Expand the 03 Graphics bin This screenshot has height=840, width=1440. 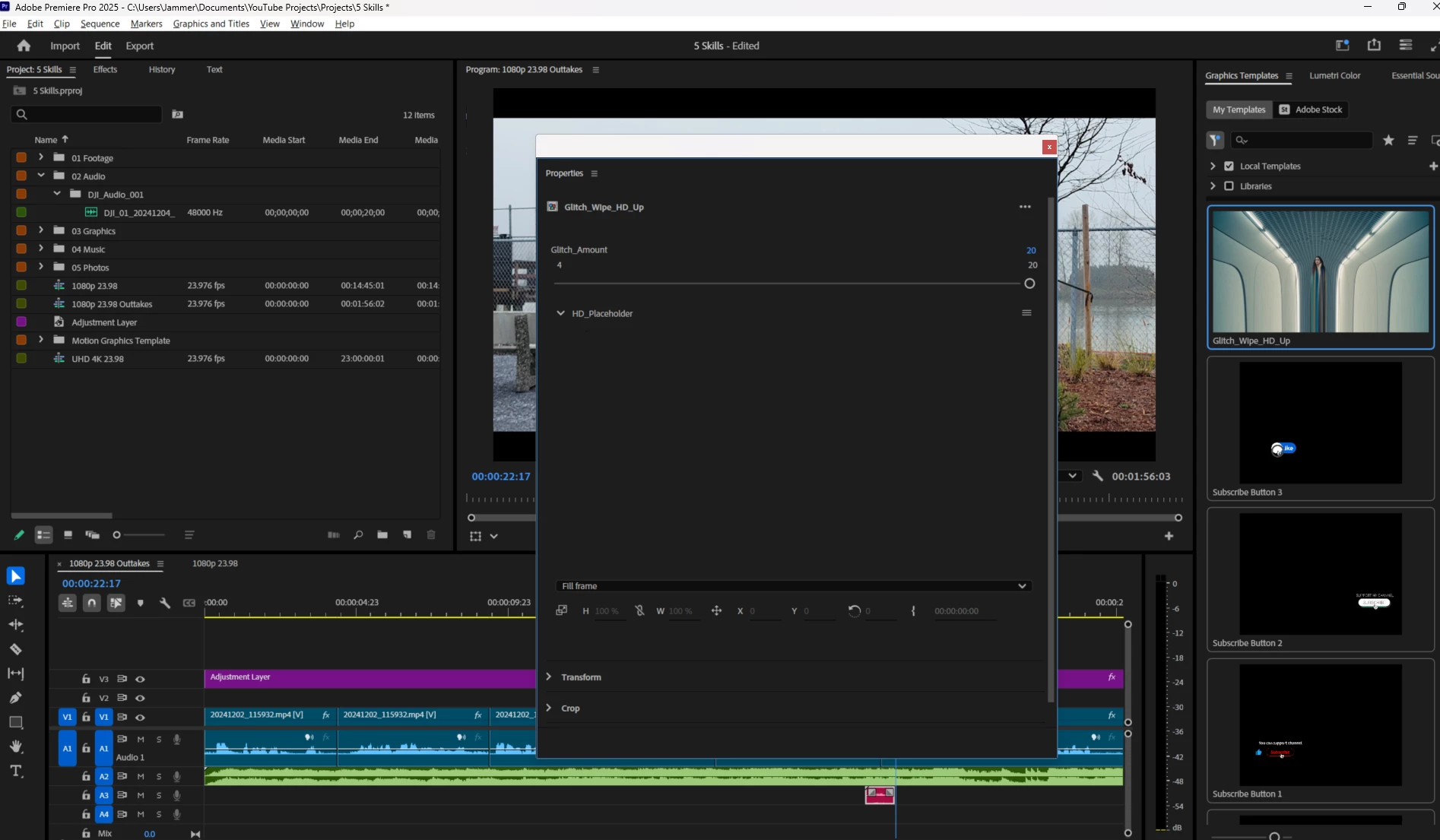[41, 230]
